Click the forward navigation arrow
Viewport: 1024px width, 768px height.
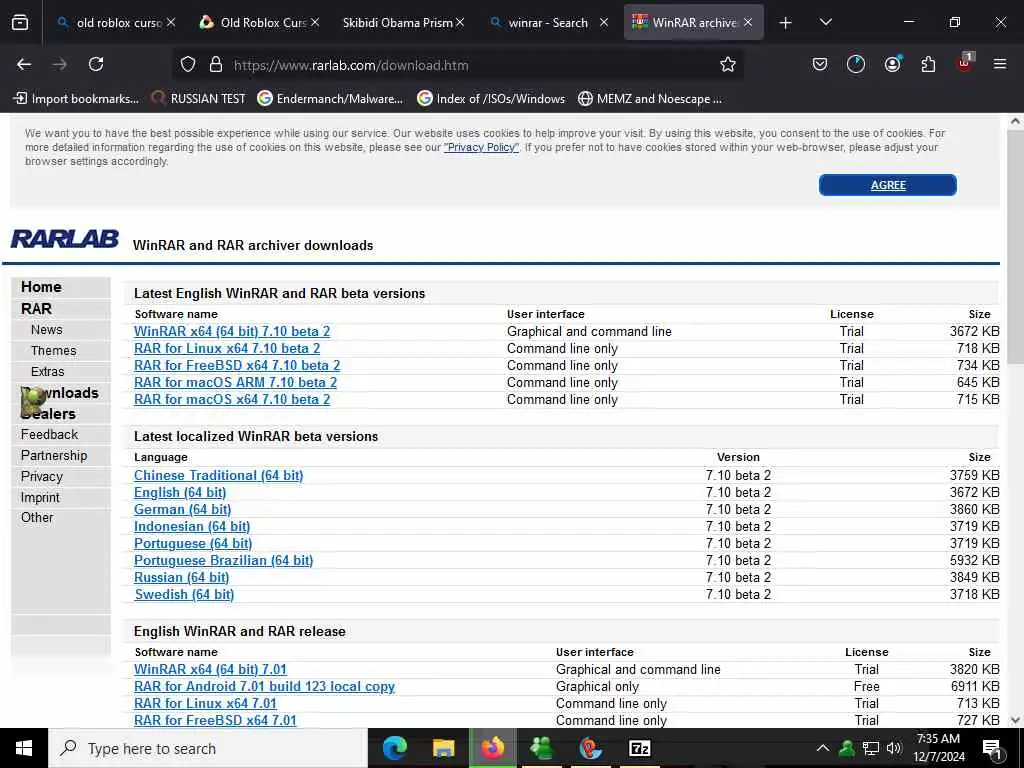(60, 64)
